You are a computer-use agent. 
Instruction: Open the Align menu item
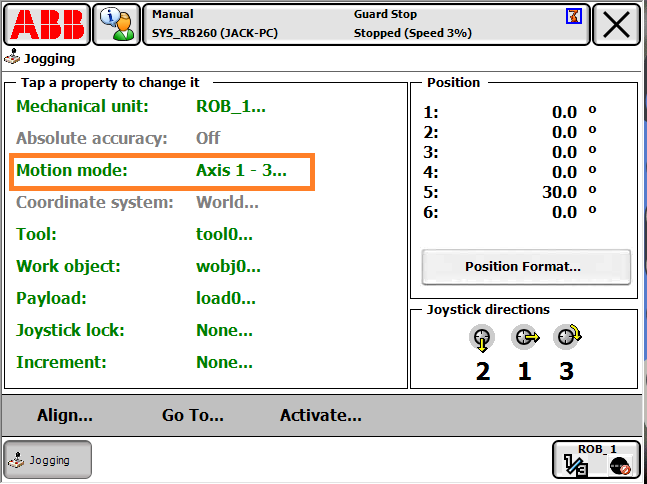[x=65, y=416]
